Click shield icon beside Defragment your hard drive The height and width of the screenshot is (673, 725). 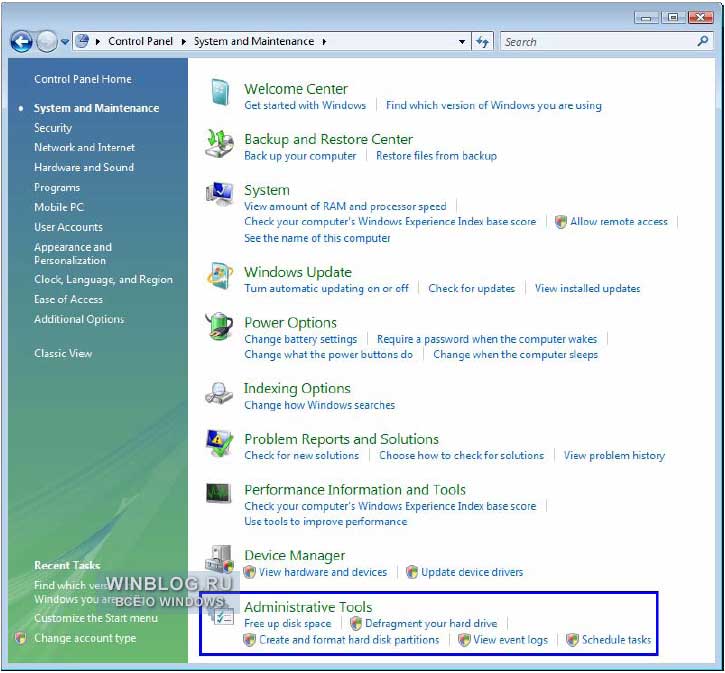coord(356,624)
